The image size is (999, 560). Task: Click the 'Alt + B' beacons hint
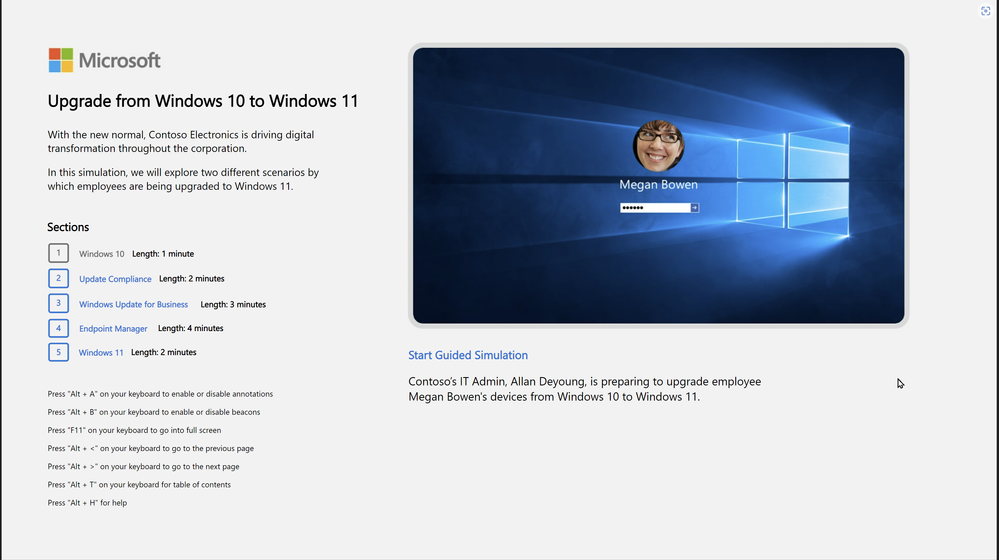[x=154, y=412]
